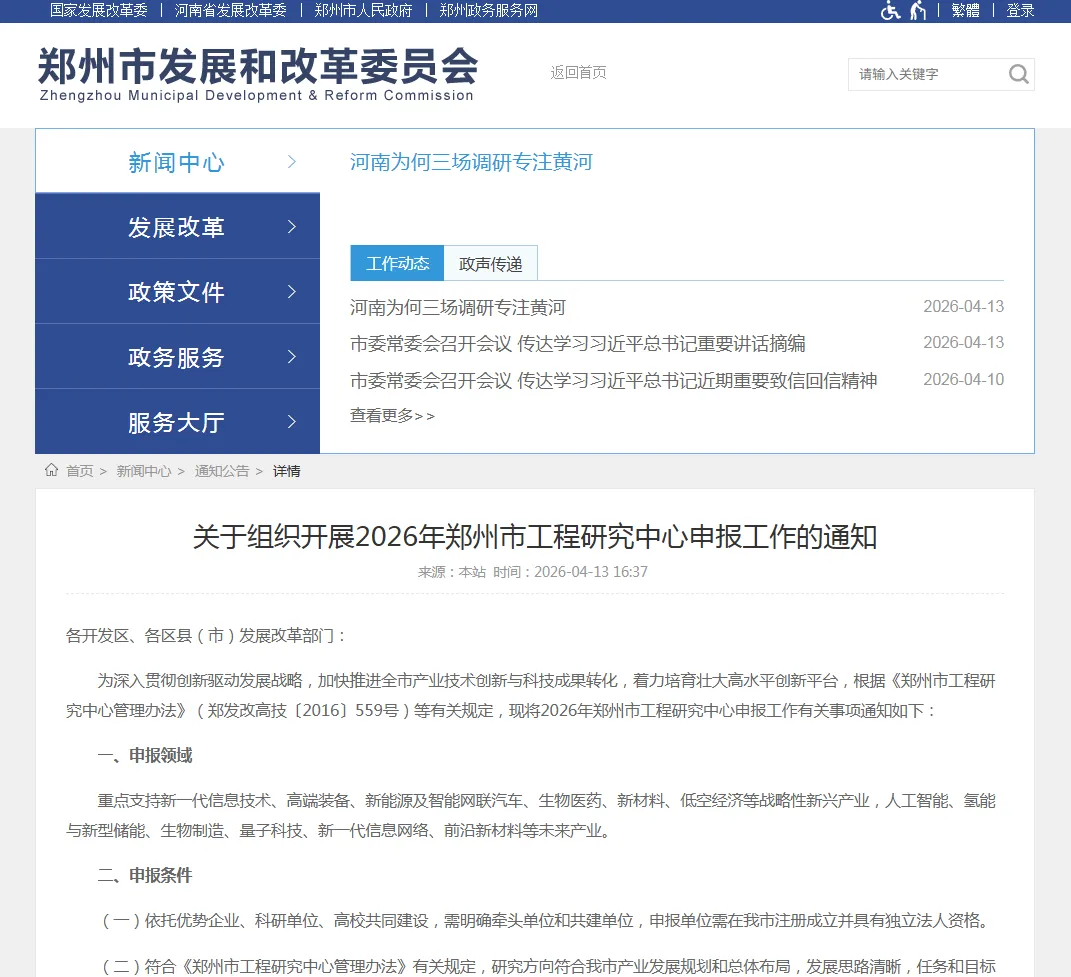Viewport: 1071px width, 977px height.
Task: Open the 服务大厅 menu item
Action: [x=178, y=421]
